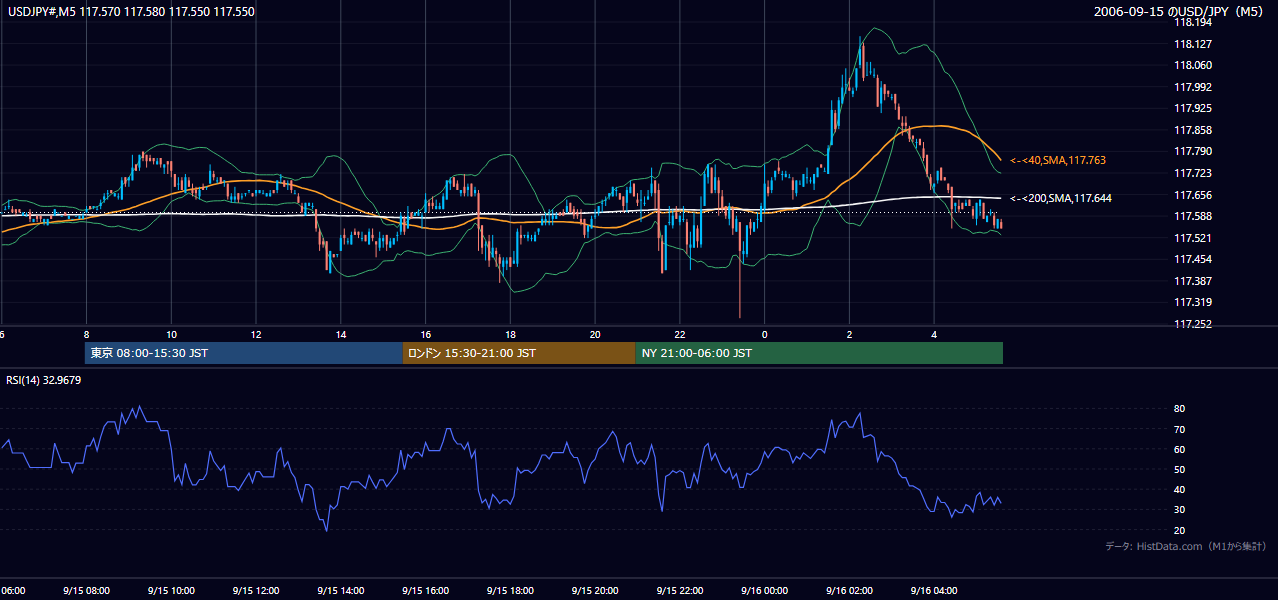Click hour label 18 under price chart
The image size is (1278, 600).
tap(511, 334)
